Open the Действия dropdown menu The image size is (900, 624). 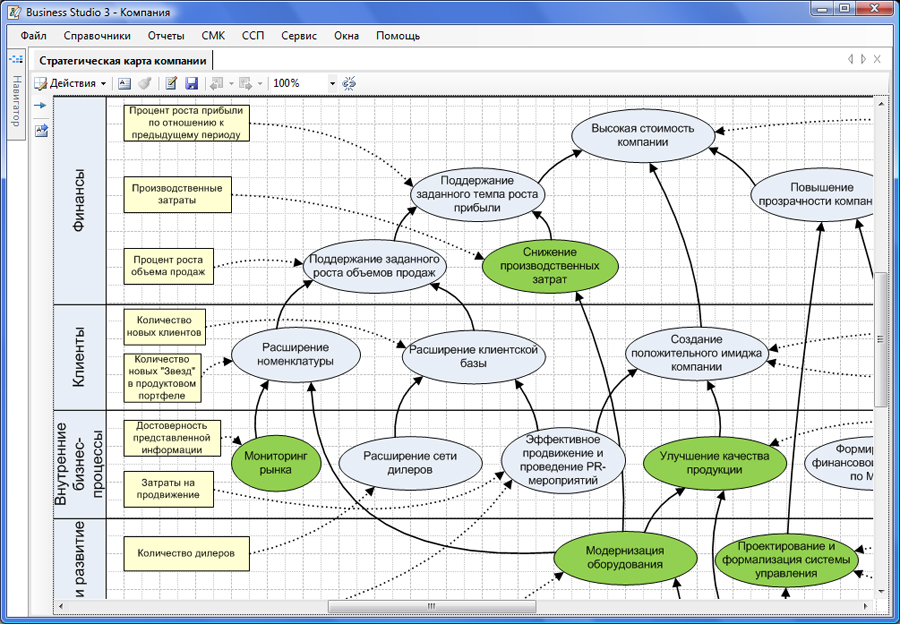tap(72, 84)
